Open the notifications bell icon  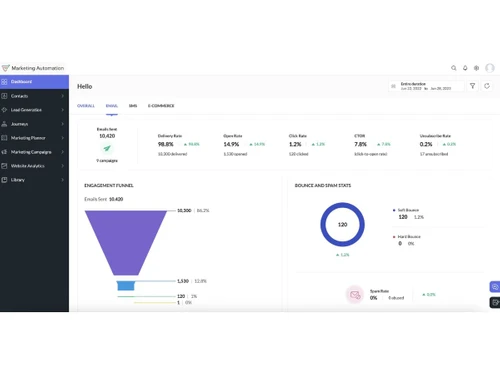pyautogui.click(x=465, y=68)
